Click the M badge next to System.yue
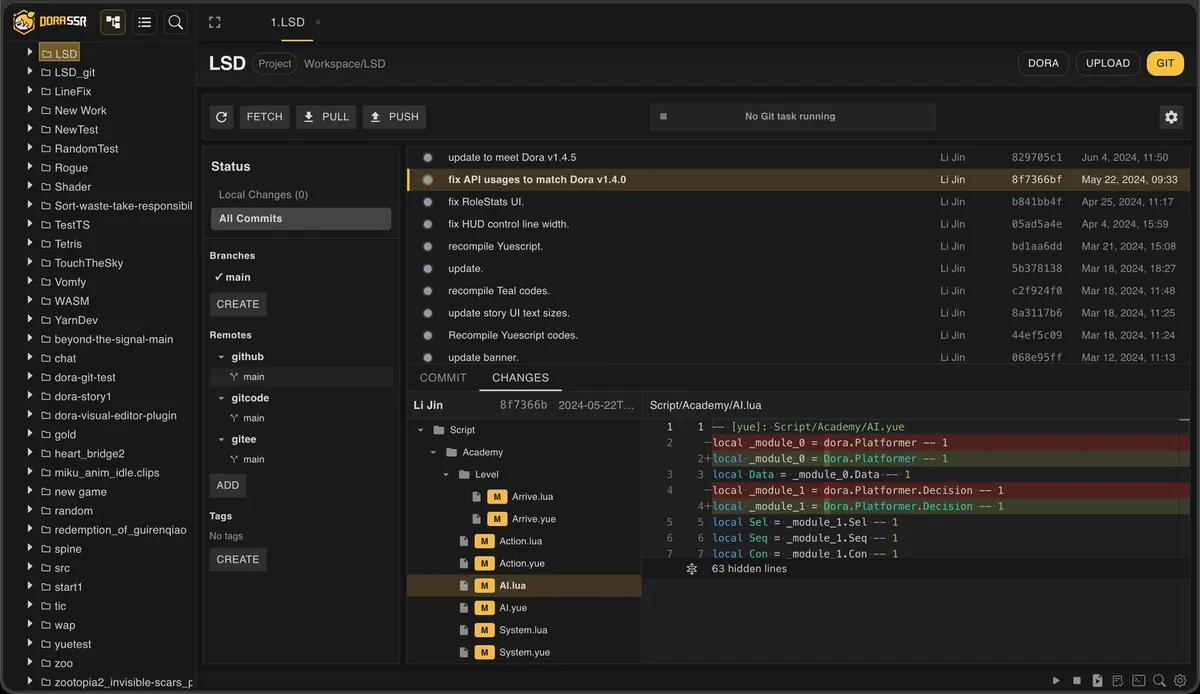1200x694 pixels. [x=484, y=653]
